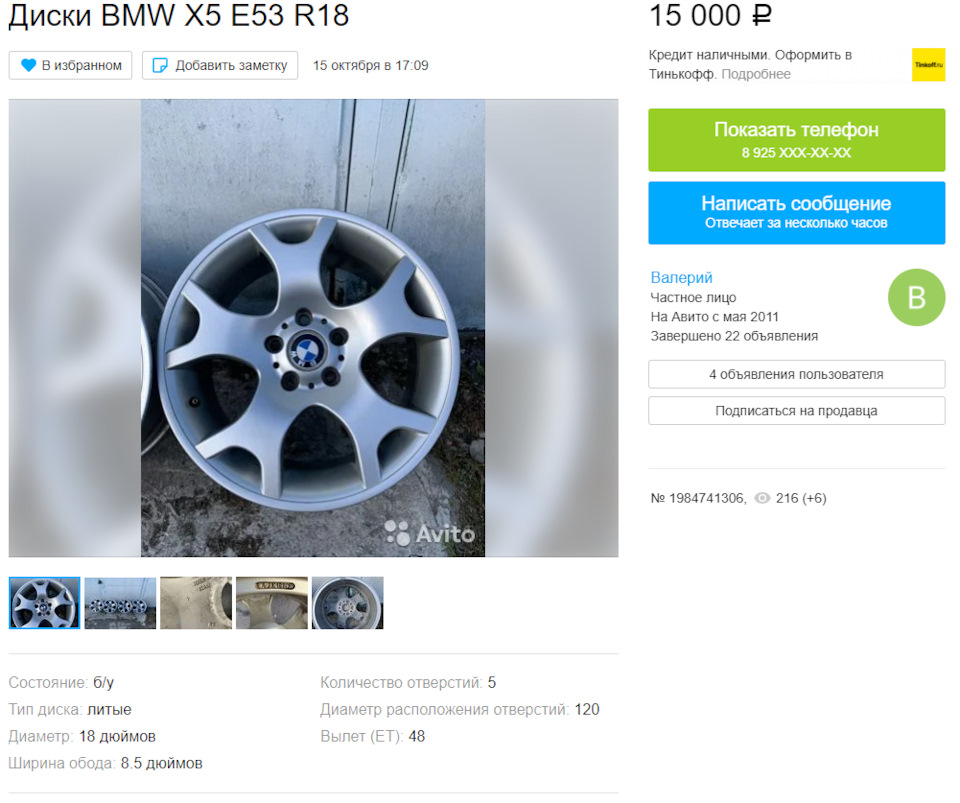Click the blue Написать сообщение button
Image resolution: width=960 pixels, height=803 pixels.
(x=797, y=213)
